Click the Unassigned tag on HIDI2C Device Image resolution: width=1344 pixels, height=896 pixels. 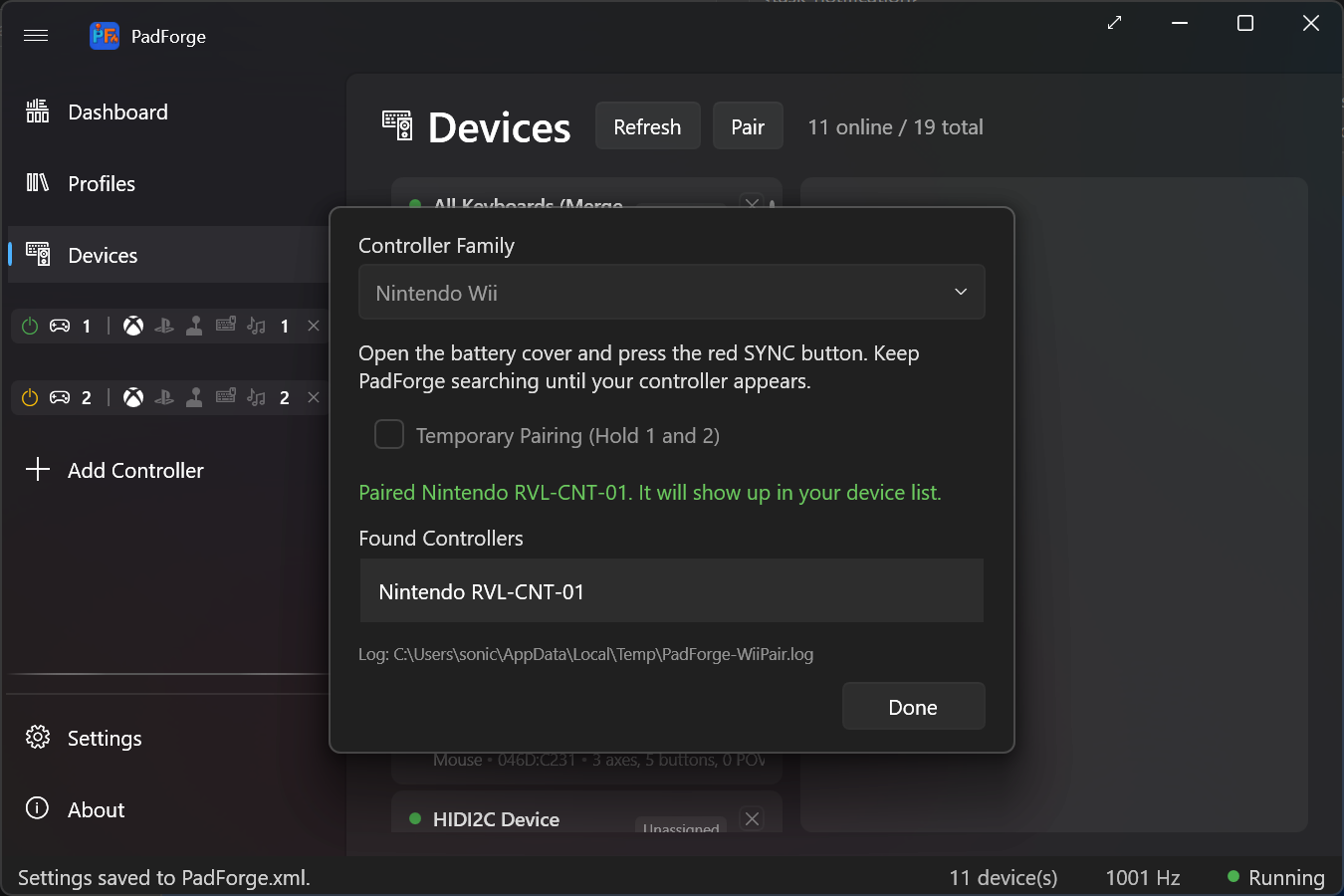(x=681, y=827)
